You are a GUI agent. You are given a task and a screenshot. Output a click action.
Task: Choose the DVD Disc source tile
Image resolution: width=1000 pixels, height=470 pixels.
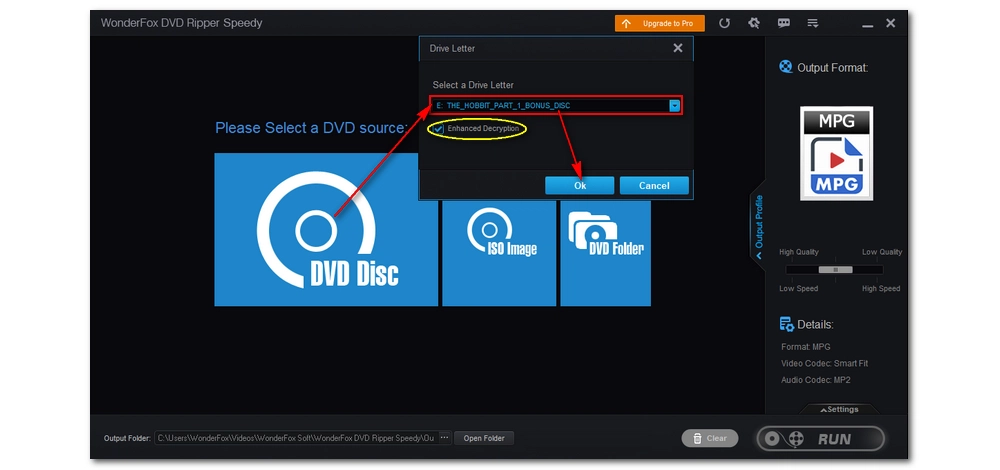point(326,230)
